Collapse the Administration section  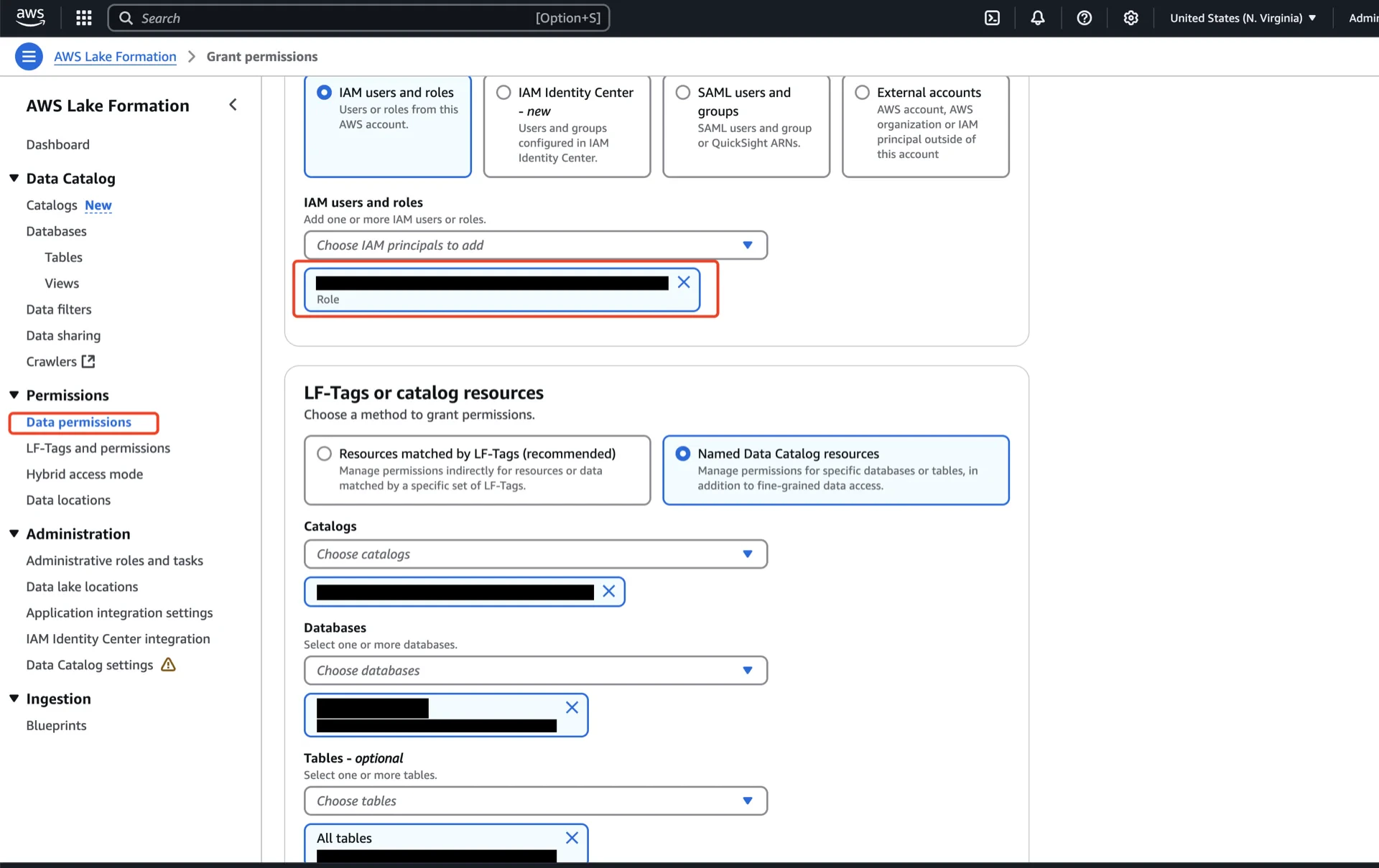14,533
